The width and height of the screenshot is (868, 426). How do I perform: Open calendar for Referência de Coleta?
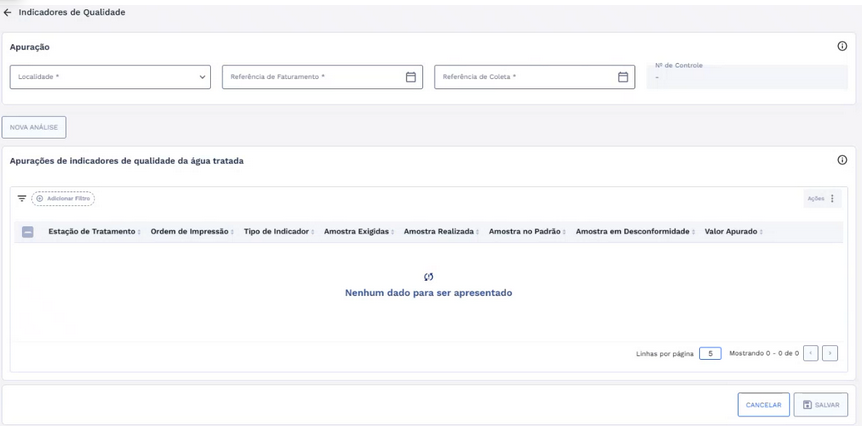coord(622,77)
